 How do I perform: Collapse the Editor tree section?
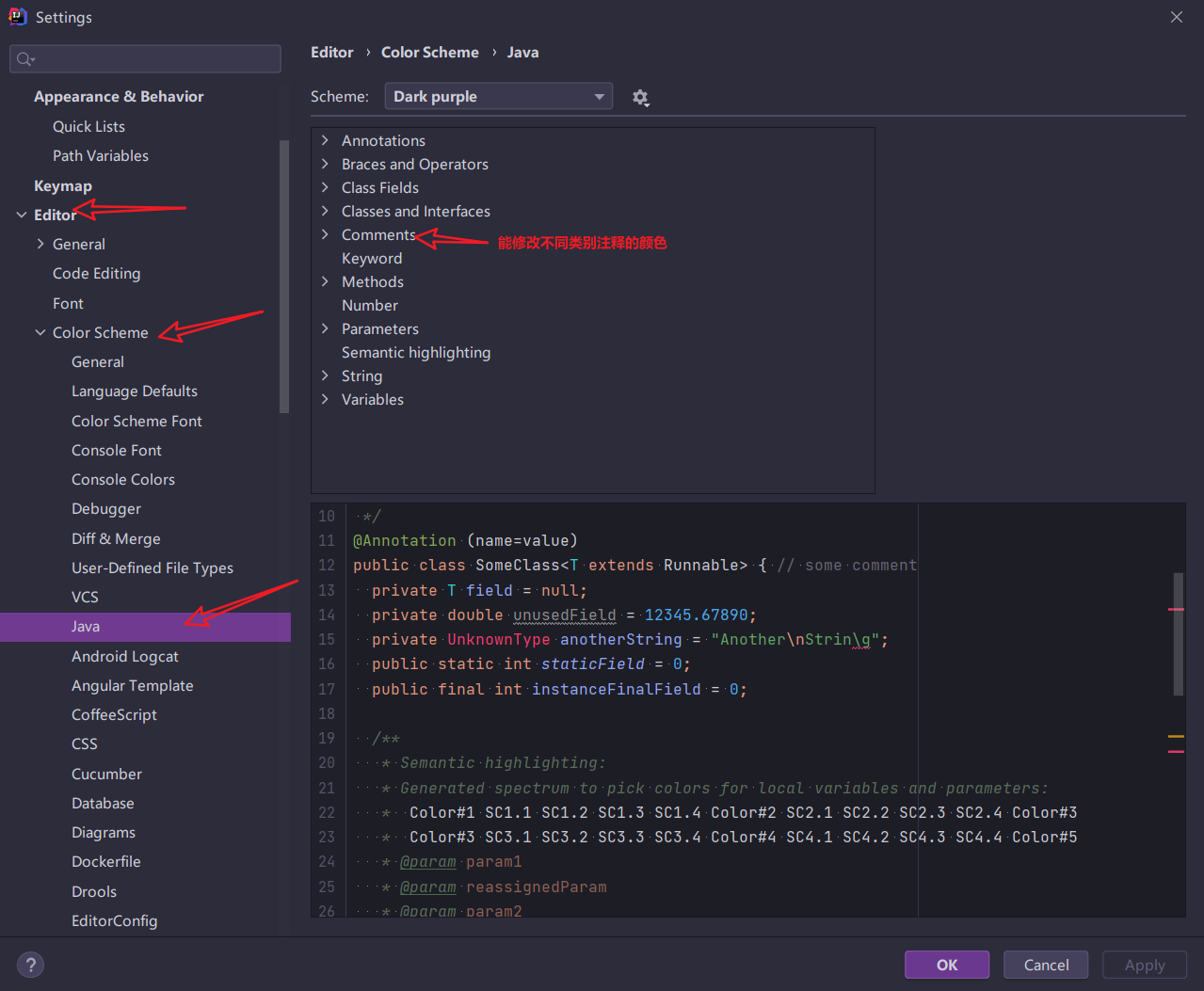coord(22,216)
